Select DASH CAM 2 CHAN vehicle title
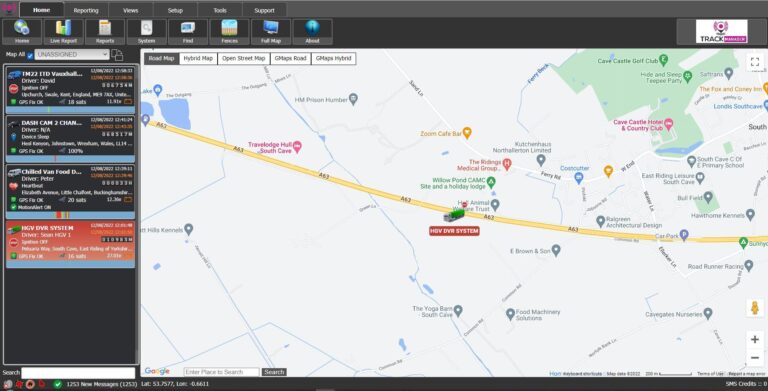Viewport: 768px width, 391px height. coord(52,122)
